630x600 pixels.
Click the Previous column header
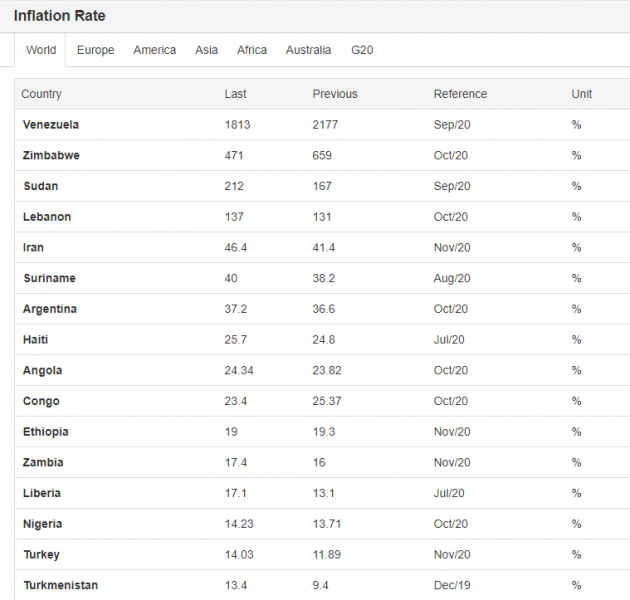tap(335, 94)
